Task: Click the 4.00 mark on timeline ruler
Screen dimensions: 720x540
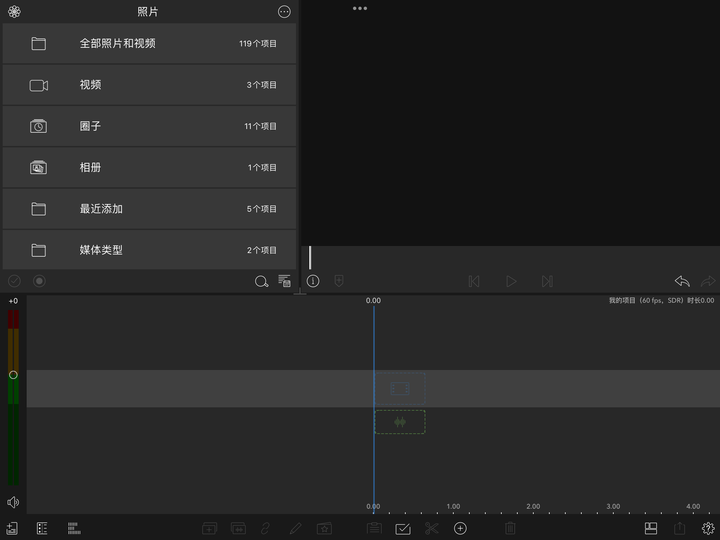Action: pos(693,506)
